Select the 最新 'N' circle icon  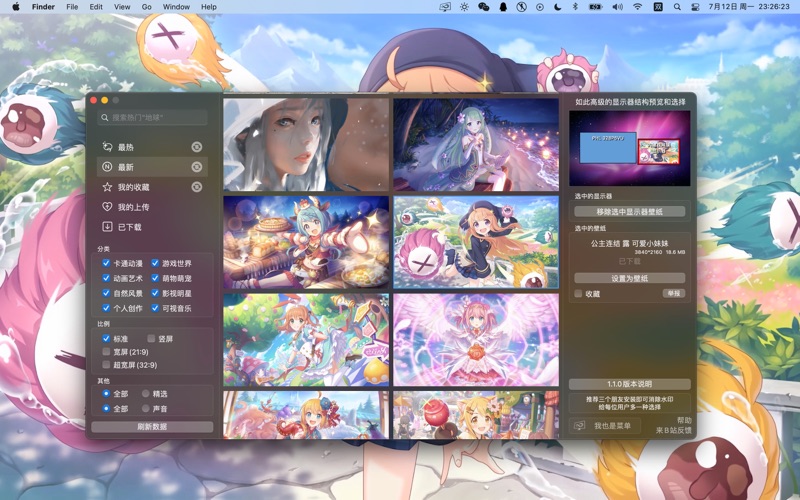[x=107, y=167]
